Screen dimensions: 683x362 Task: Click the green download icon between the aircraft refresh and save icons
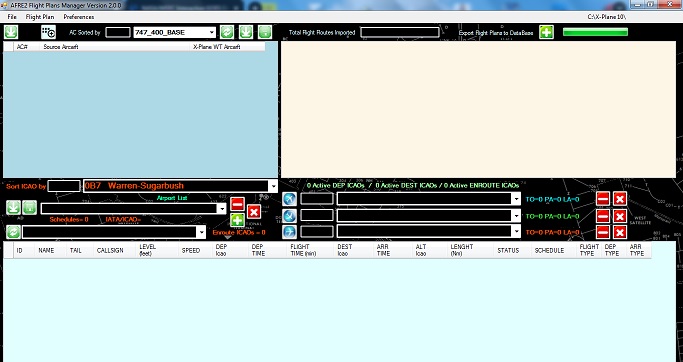(x=246, y=32)
